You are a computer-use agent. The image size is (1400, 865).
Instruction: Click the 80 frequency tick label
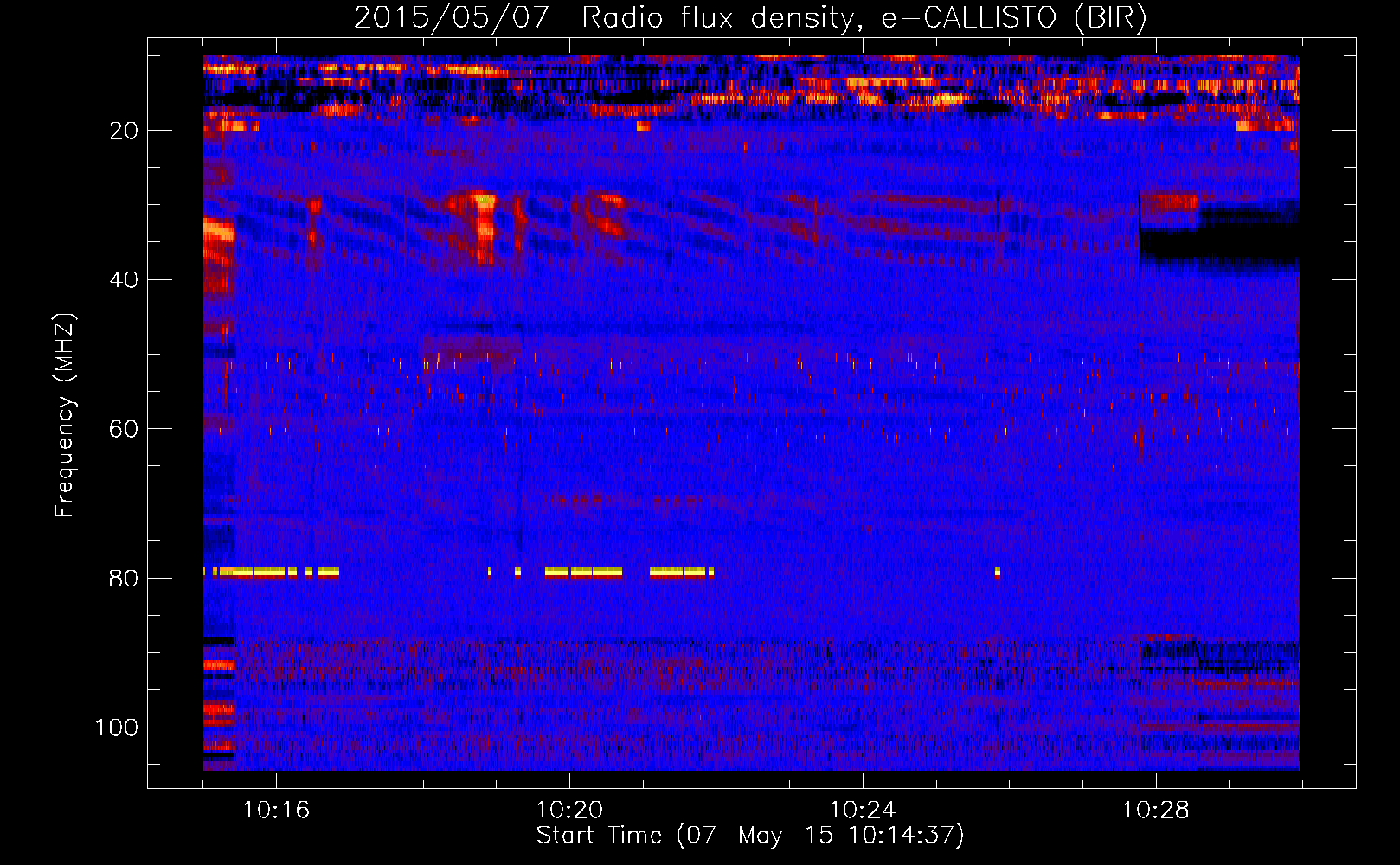tap(124, 579)
